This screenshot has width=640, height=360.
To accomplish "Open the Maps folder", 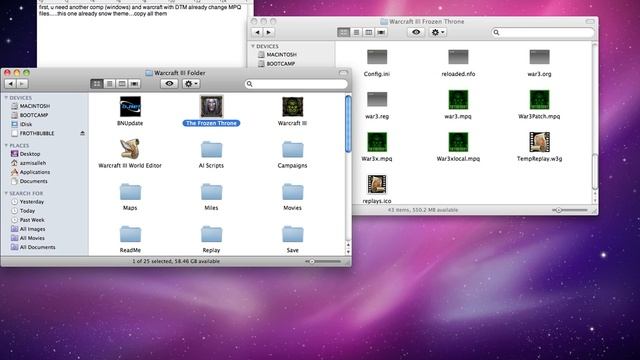I will point(130,192).
